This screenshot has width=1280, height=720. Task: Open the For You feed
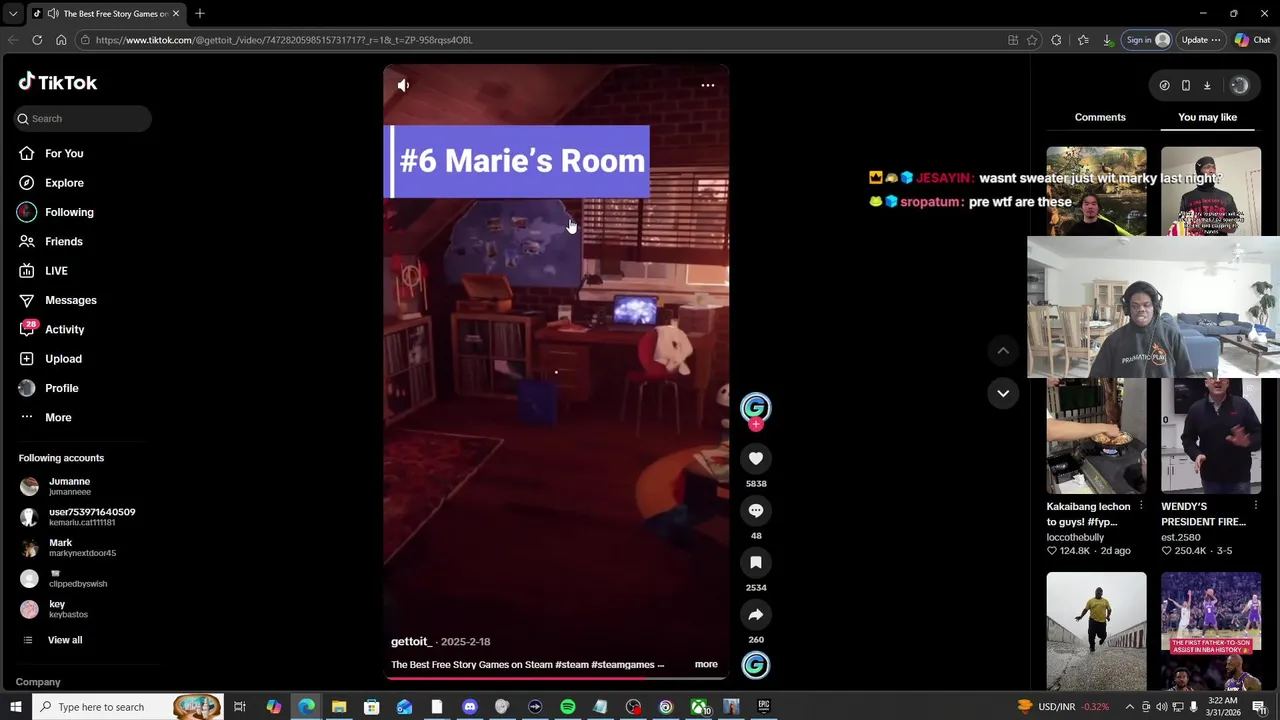click(64, 153)
